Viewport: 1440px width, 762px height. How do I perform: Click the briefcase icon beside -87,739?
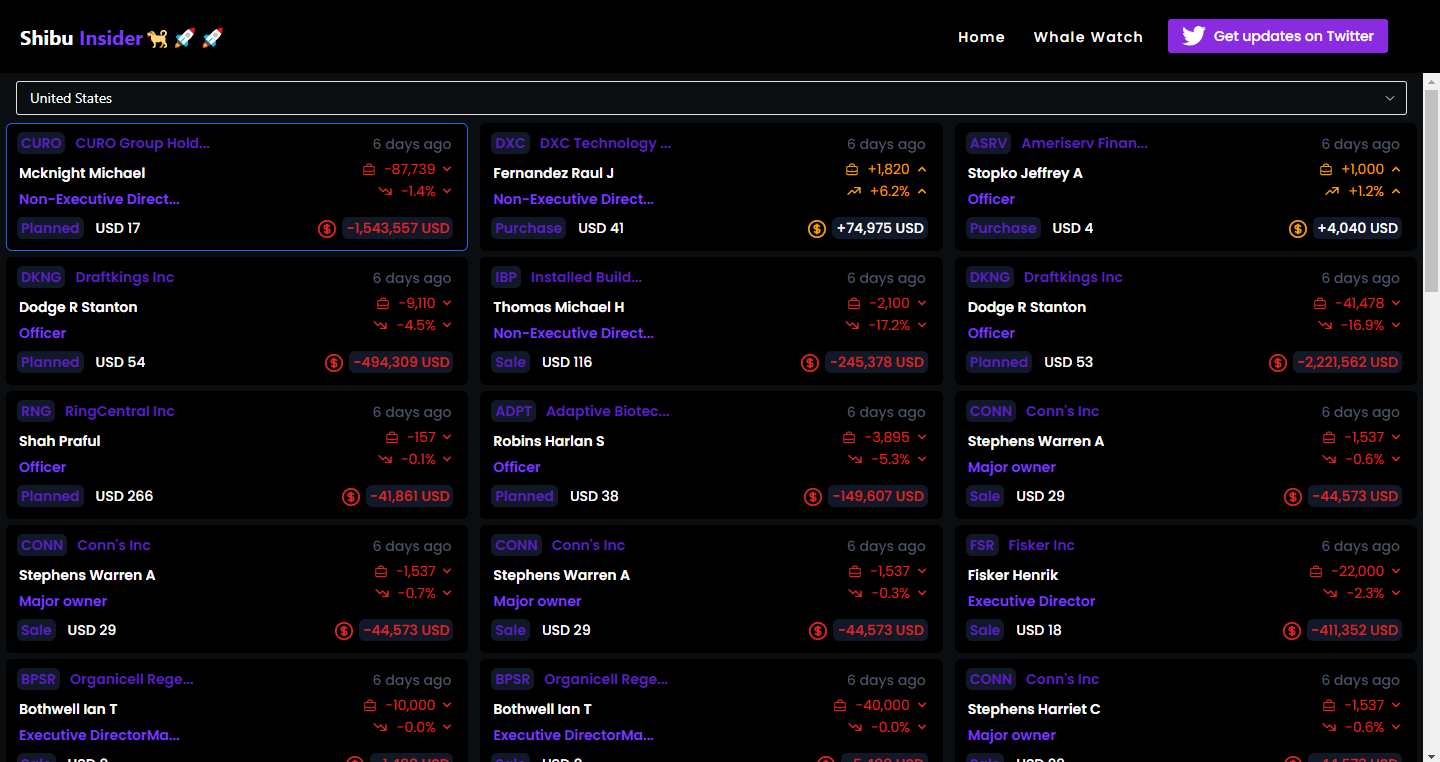click(370, 169)
